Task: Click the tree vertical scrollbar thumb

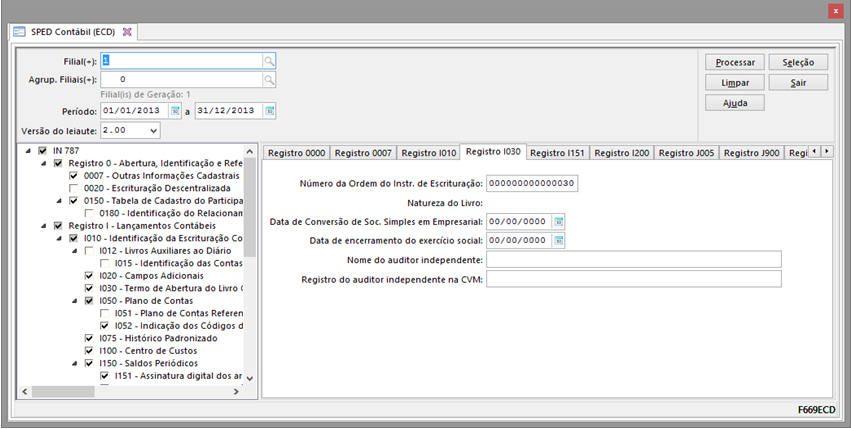Action: point(250,207)
